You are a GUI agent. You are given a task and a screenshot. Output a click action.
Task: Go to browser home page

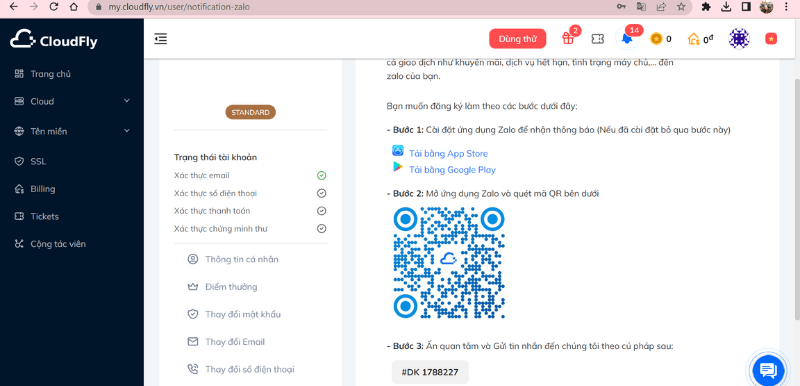point(74,7)
